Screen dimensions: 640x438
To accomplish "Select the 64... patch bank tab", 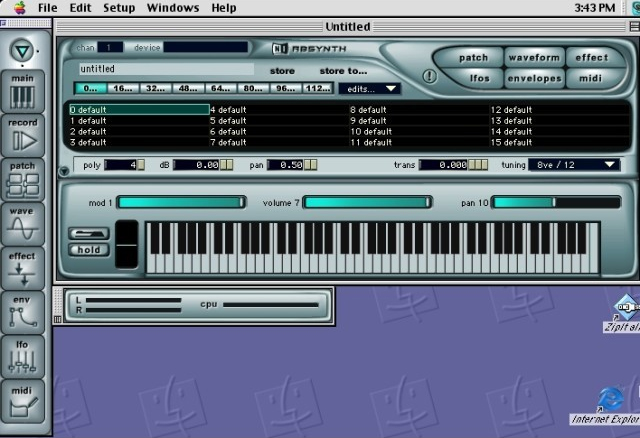I will pos(221,88).
